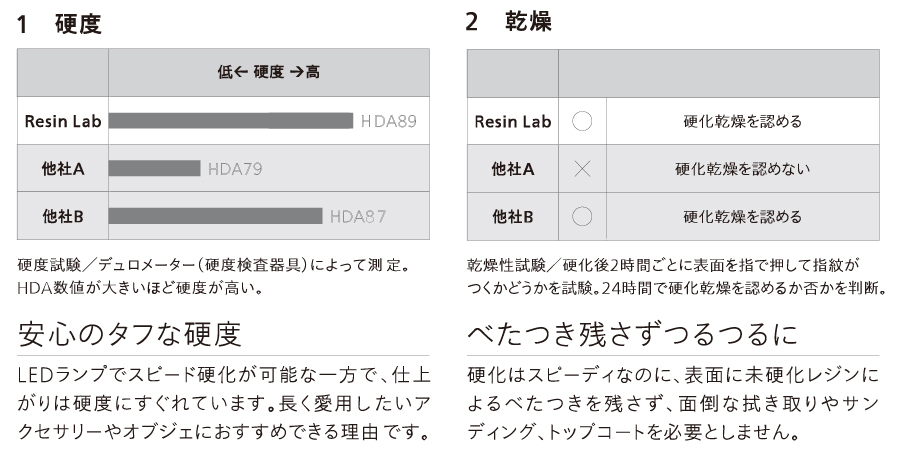Image resolution: width=901 pixels, height=451 pixels.
Task: Click the Resin Lab hardness bar
Action: pos(231,121)
